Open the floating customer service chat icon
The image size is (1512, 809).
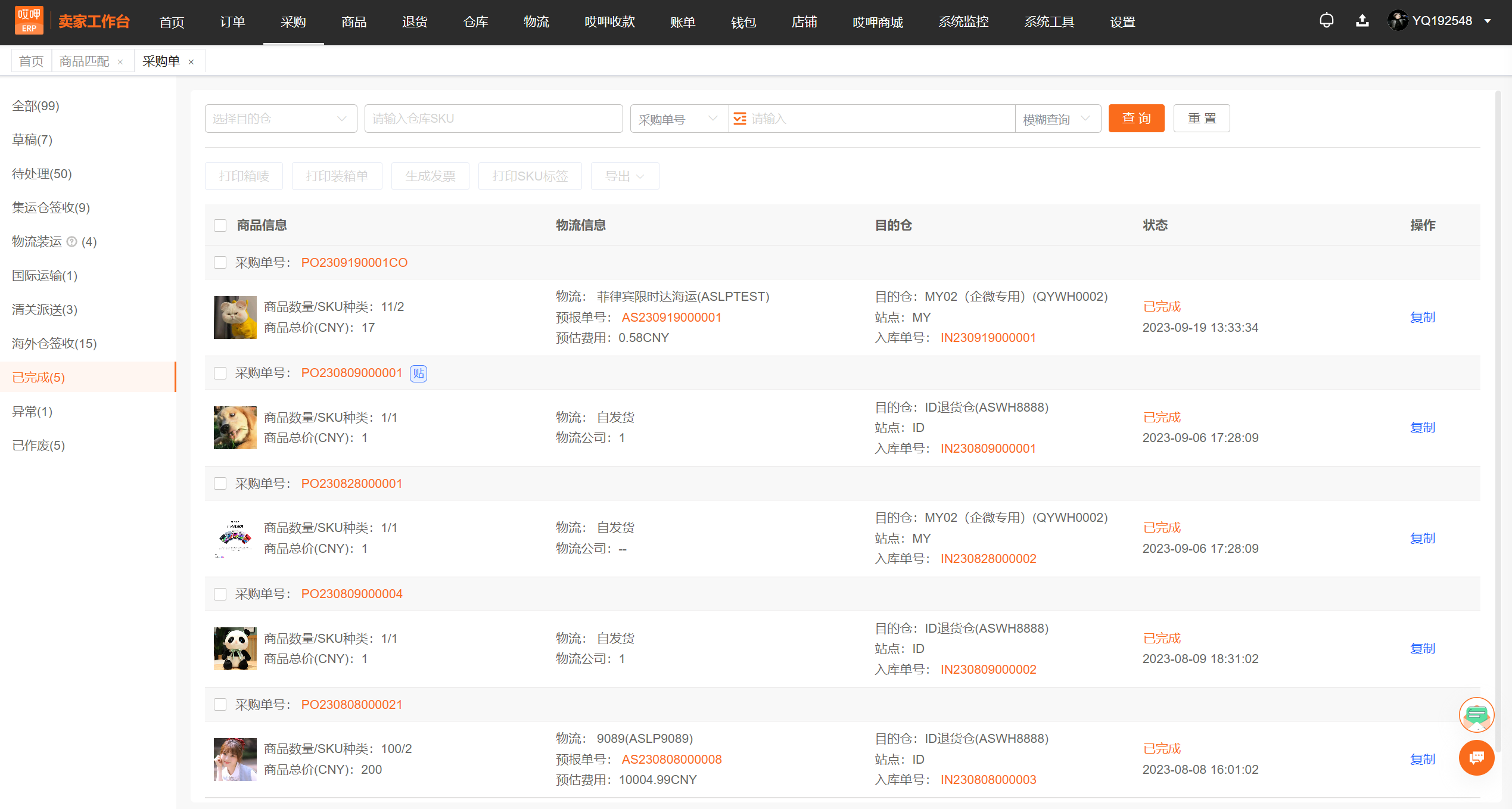[x=1476, y=714]
